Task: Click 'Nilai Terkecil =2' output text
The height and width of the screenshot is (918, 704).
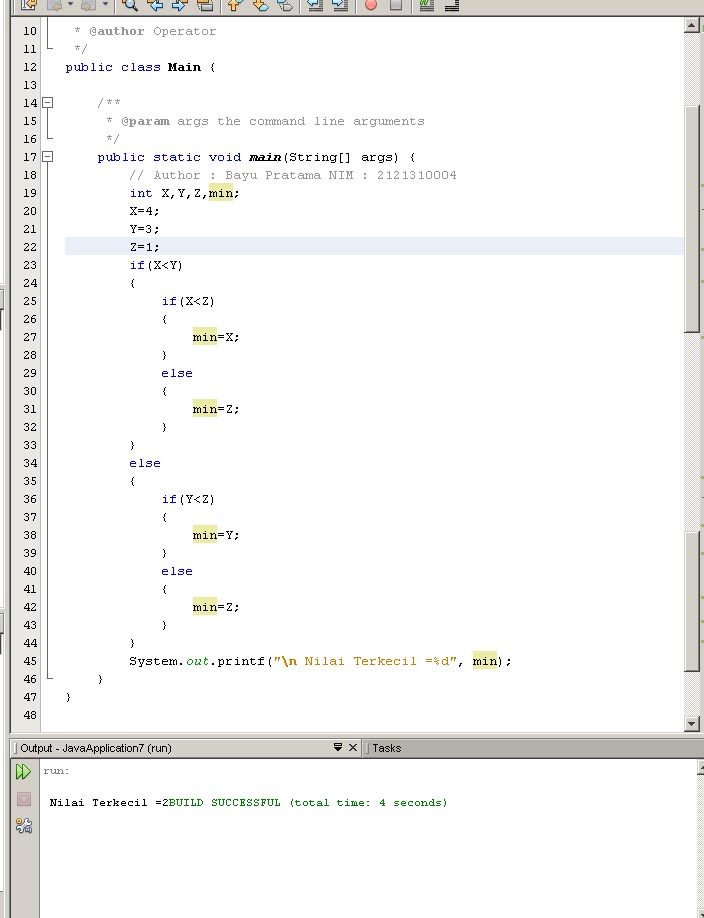Action: click(x=109, y=803)
